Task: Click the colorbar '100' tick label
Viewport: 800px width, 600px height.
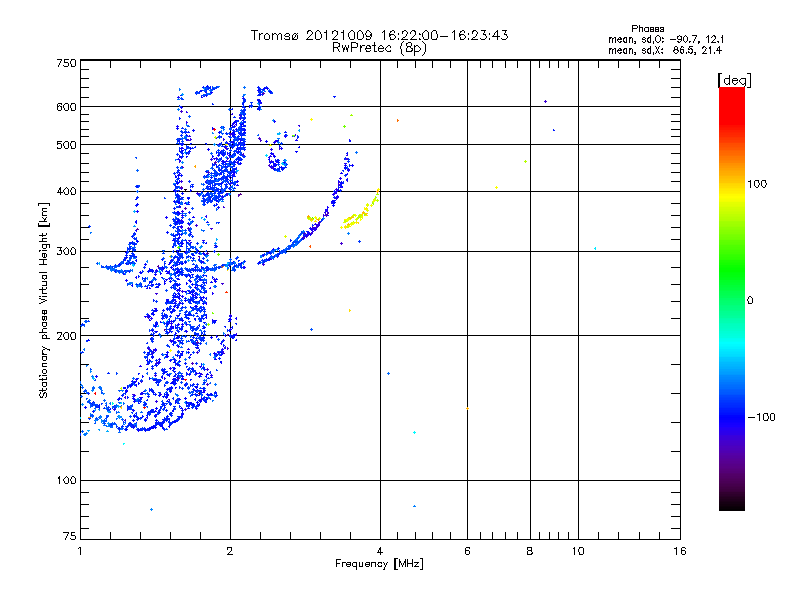Action: [x=757, y=184]
